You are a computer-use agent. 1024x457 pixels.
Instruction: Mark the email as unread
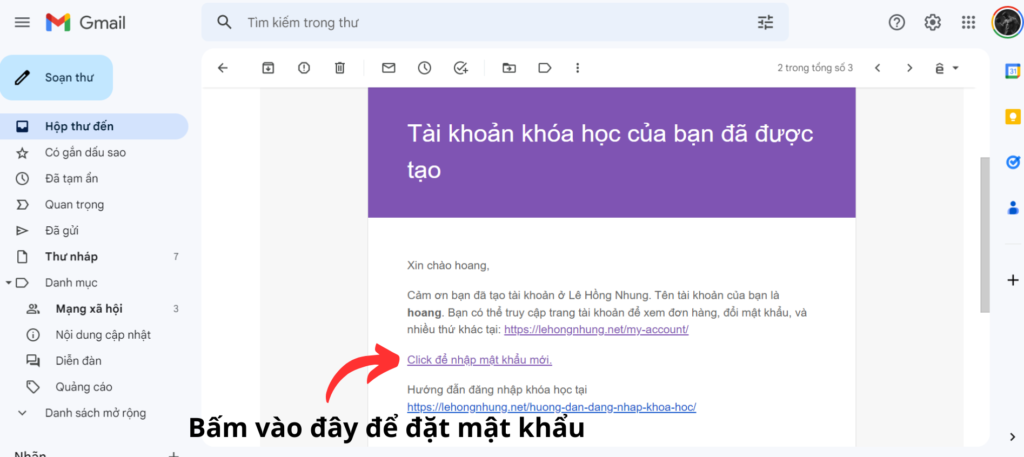pos(389,68)
